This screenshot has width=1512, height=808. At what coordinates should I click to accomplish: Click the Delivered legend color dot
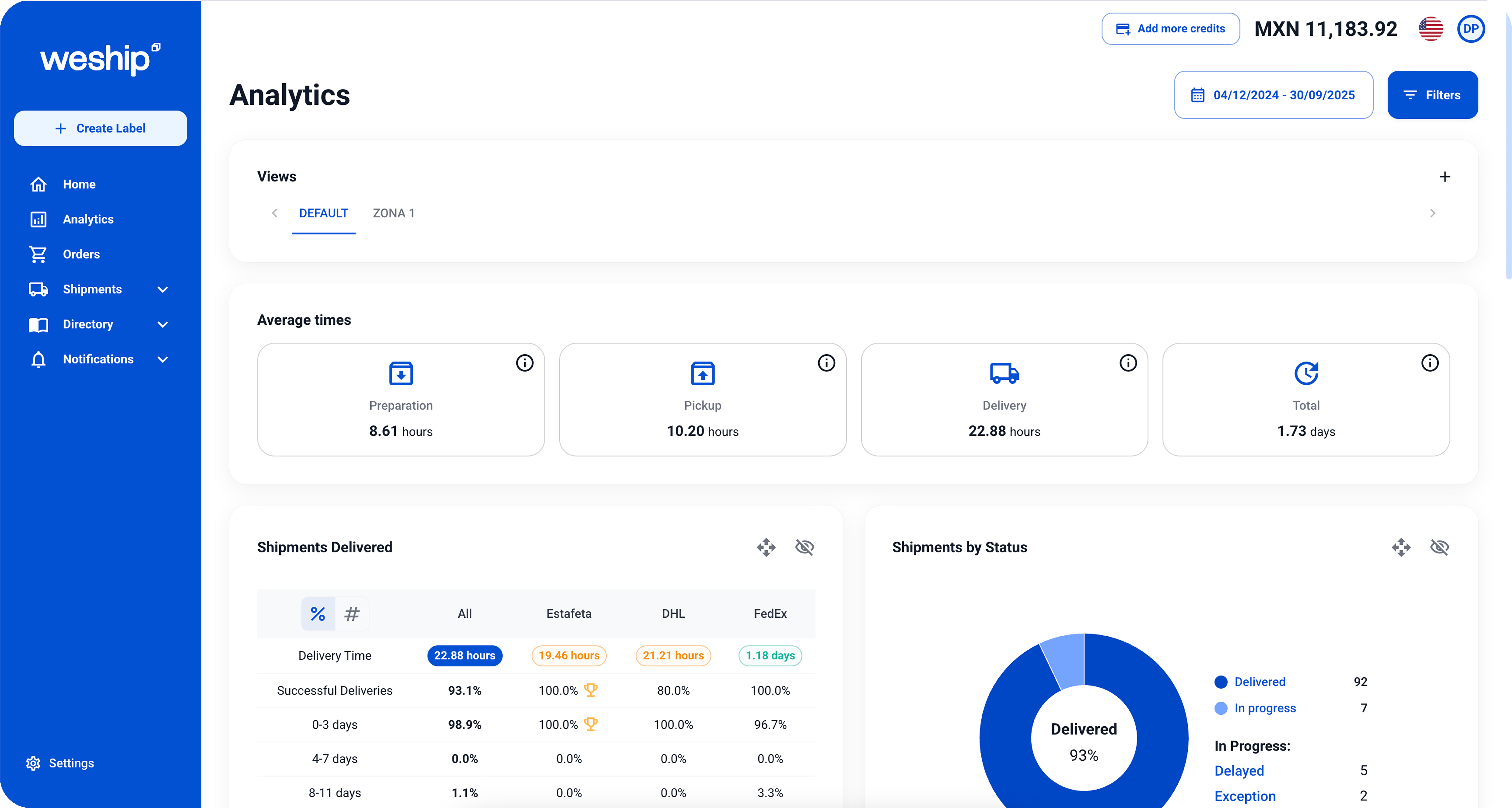[1221, 682]
